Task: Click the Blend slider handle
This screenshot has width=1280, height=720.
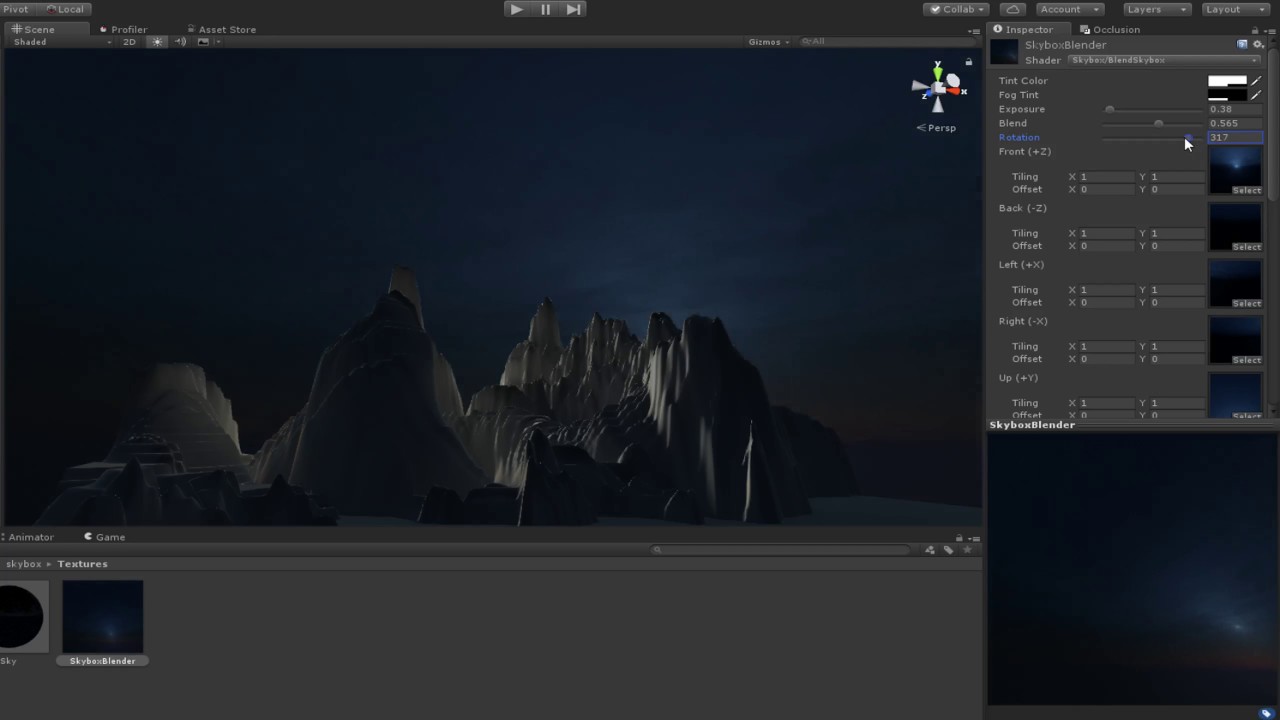Action: [x=1158, y=123]
